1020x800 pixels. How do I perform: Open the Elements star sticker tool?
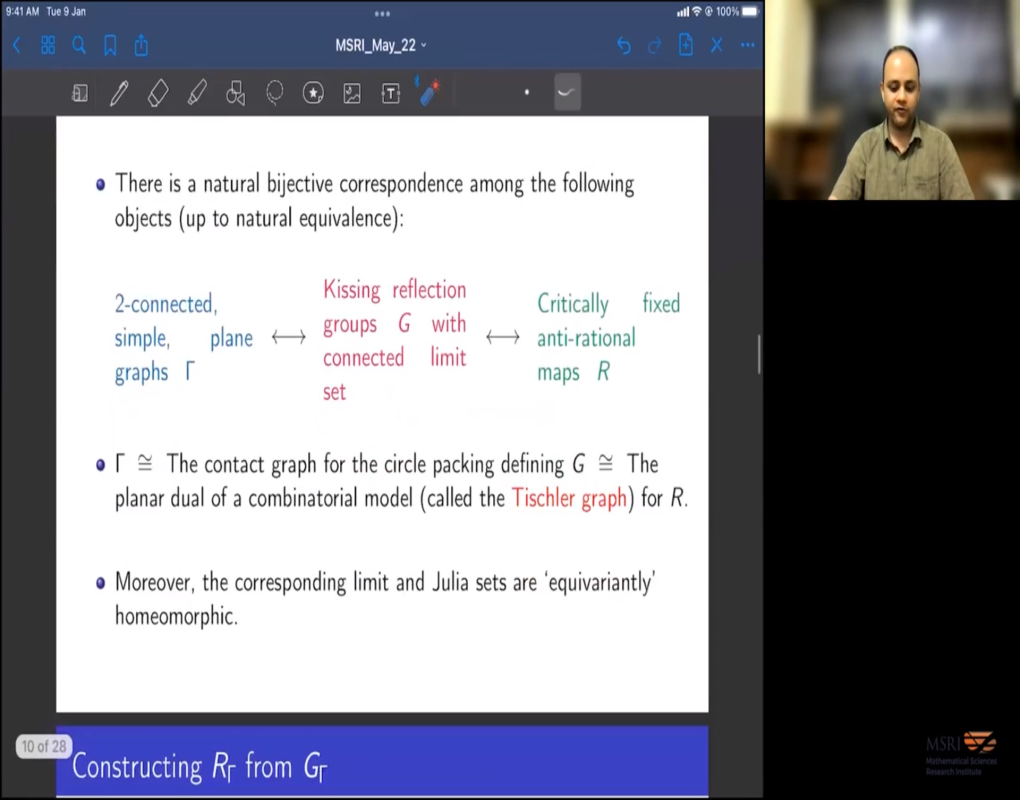click(313, 93)
